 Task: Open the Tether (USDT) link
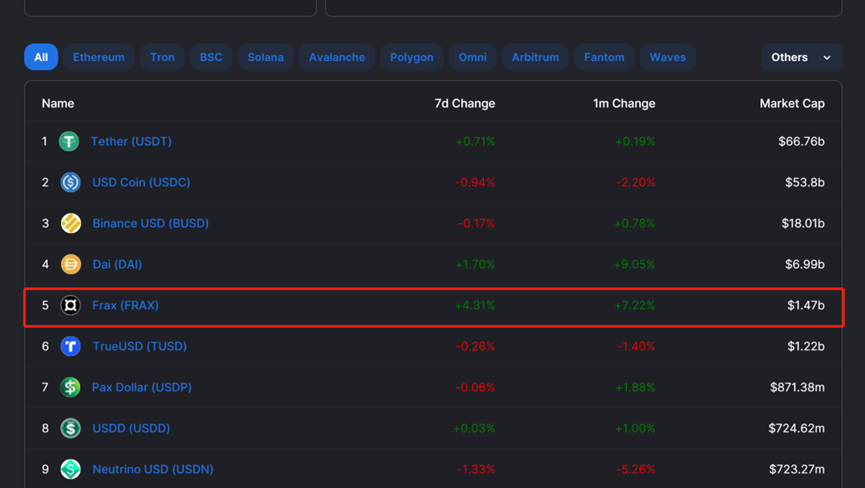tap(131, 141)
